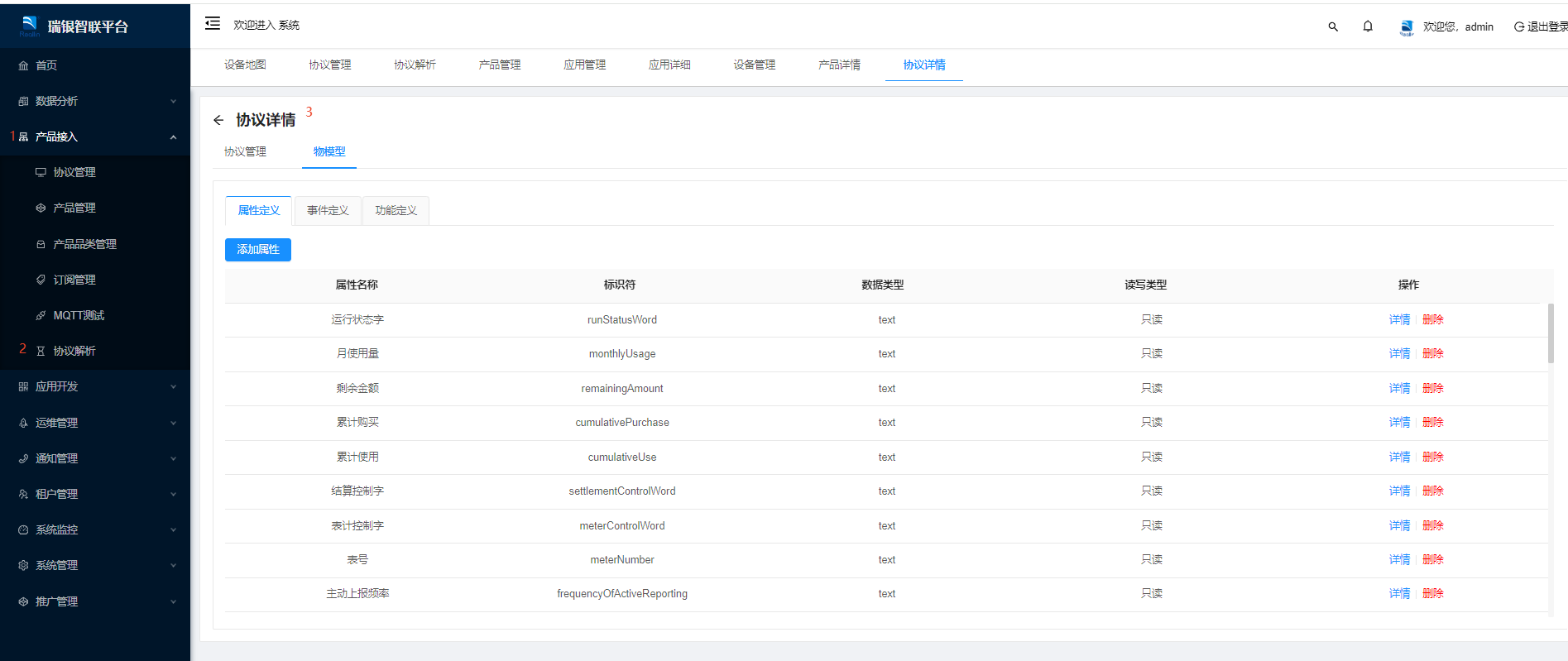This screenshot has width=1568, height=661.
Task: Expand the 租户管理 menu chevron
Action: point(173,494)
